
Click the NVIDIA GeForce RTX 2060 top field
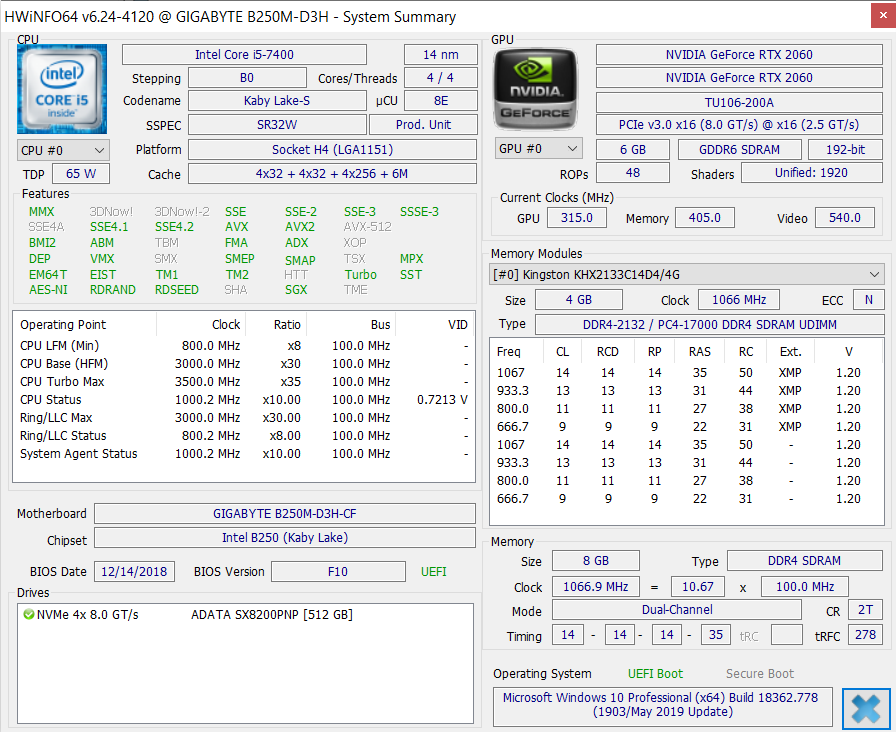(x=739, y=55)
